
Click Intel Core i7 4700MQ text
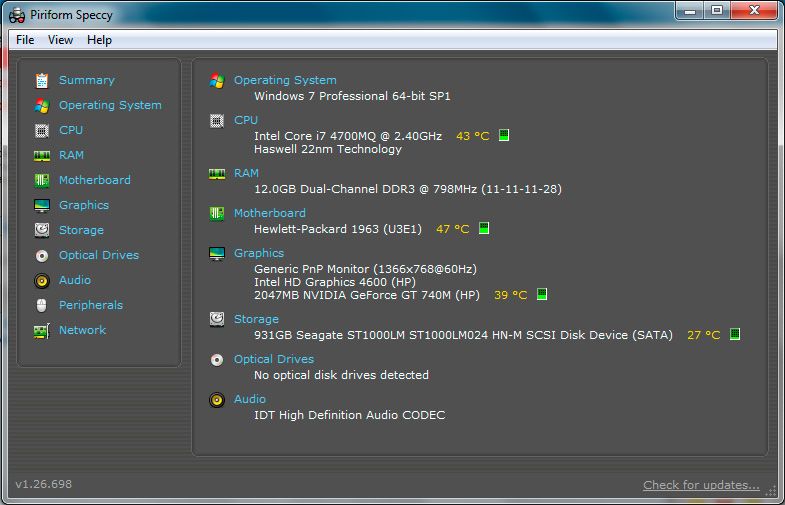click(348, 136)
